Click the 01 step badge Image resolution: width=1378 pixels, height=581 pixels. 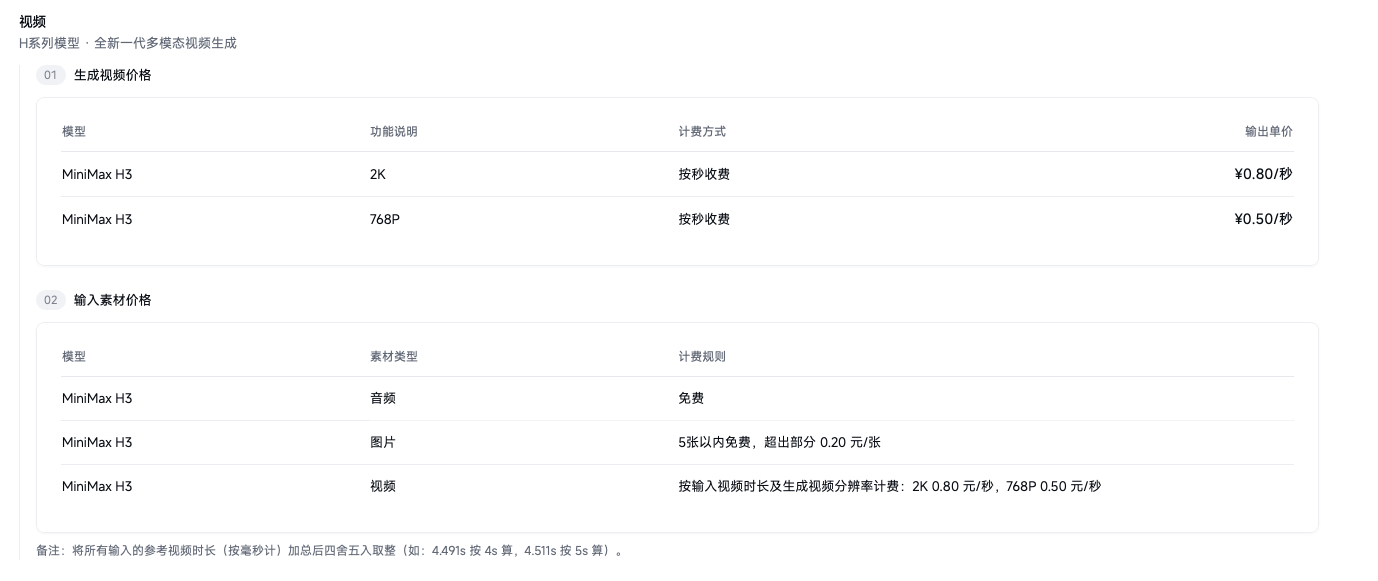click(x=50, y=75)
